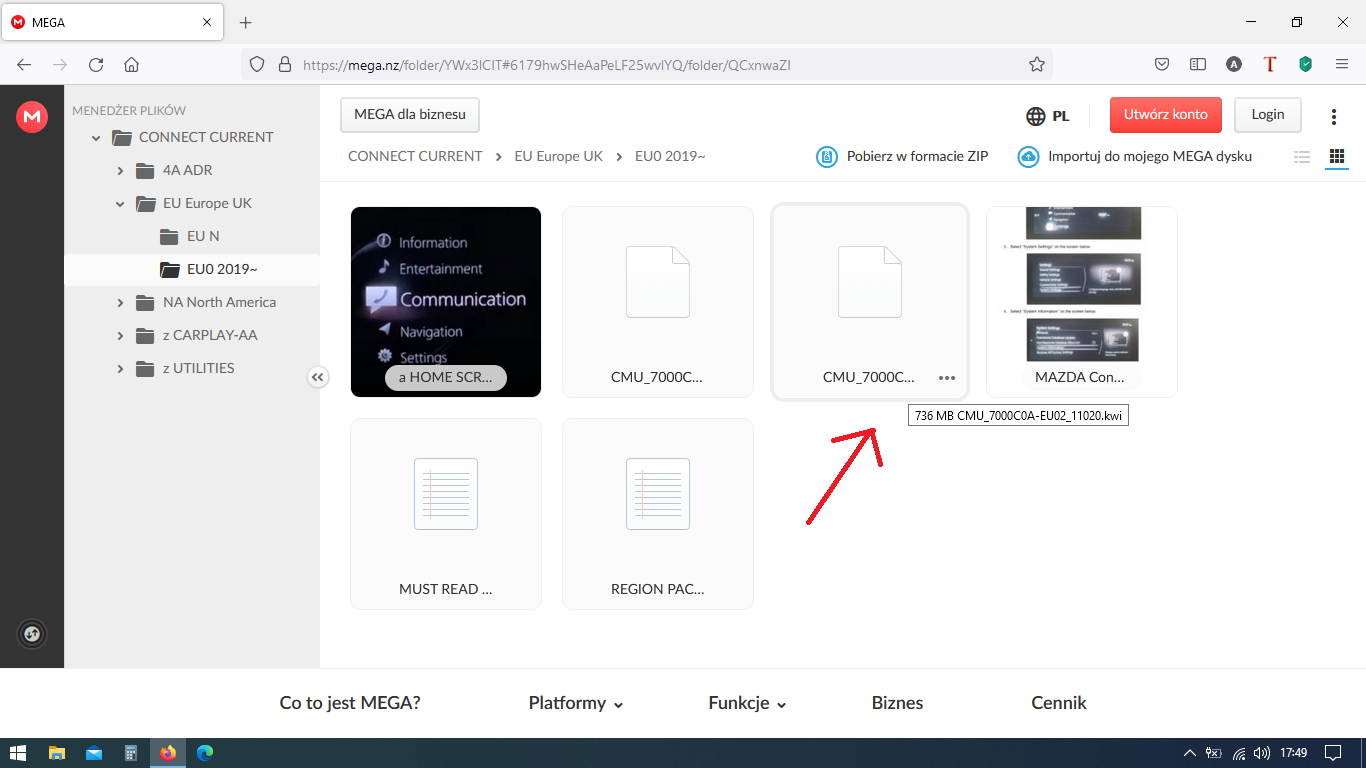1366x768 pixels.
Task: Collapse the CONNECT CURRENT root folder
Action: click(96, 138)
